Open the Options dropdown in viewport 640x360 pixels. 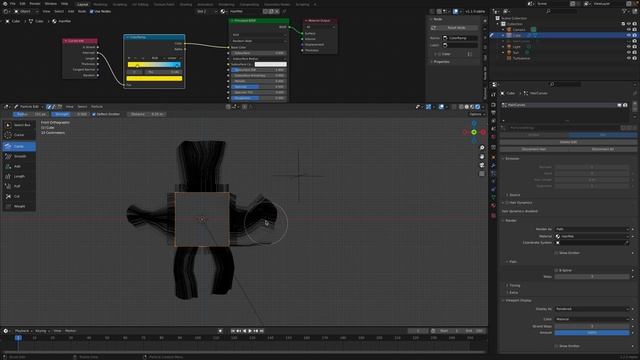[x=476, y=114]
